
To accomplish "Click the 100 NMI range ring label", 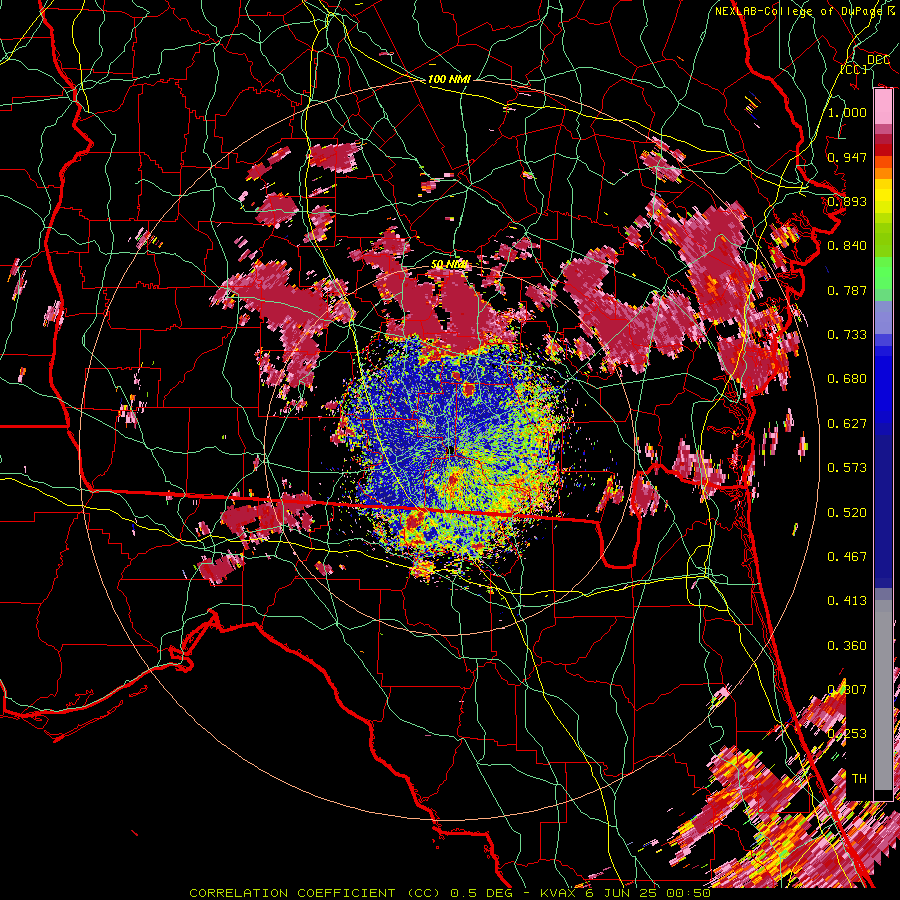I will point(449,79).
